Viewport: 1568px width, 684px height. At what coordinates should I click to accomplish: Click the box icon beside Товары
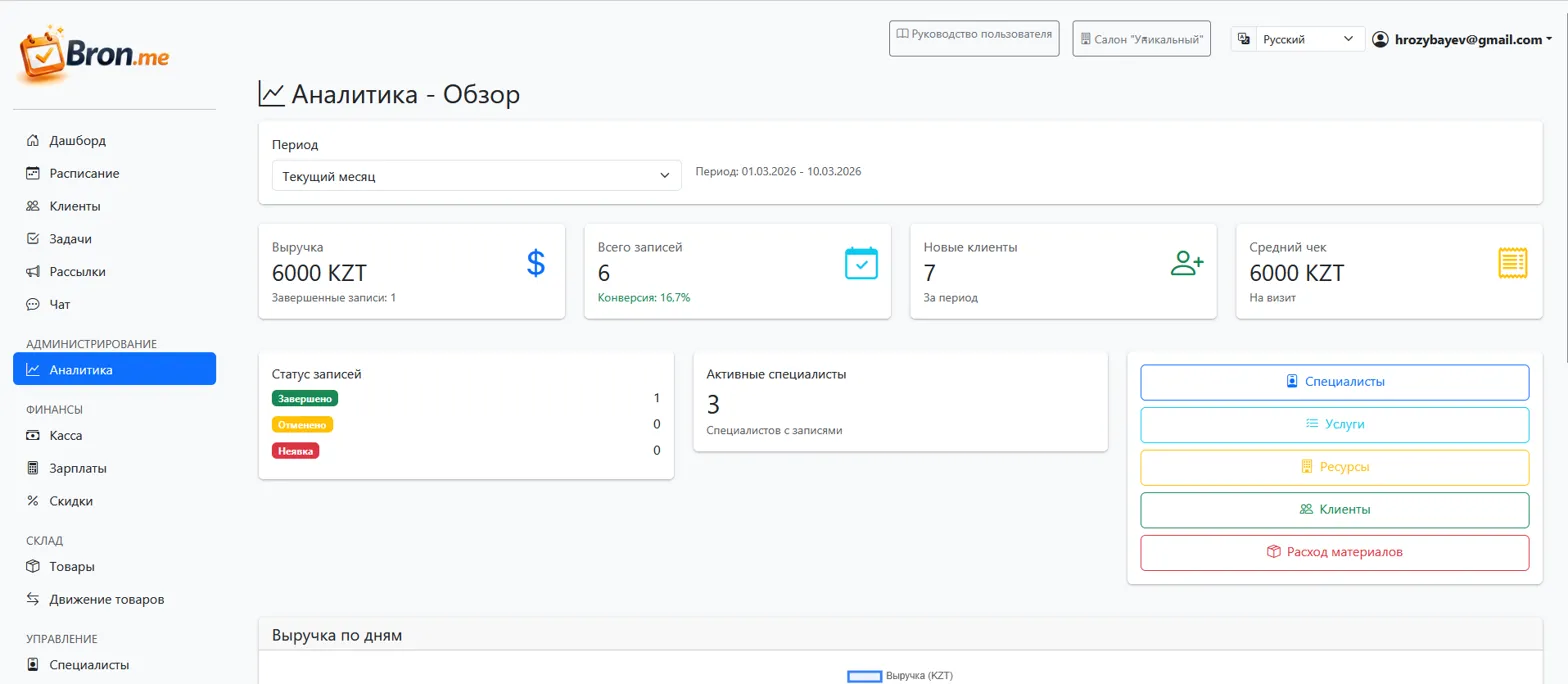(x=33, y=567)
